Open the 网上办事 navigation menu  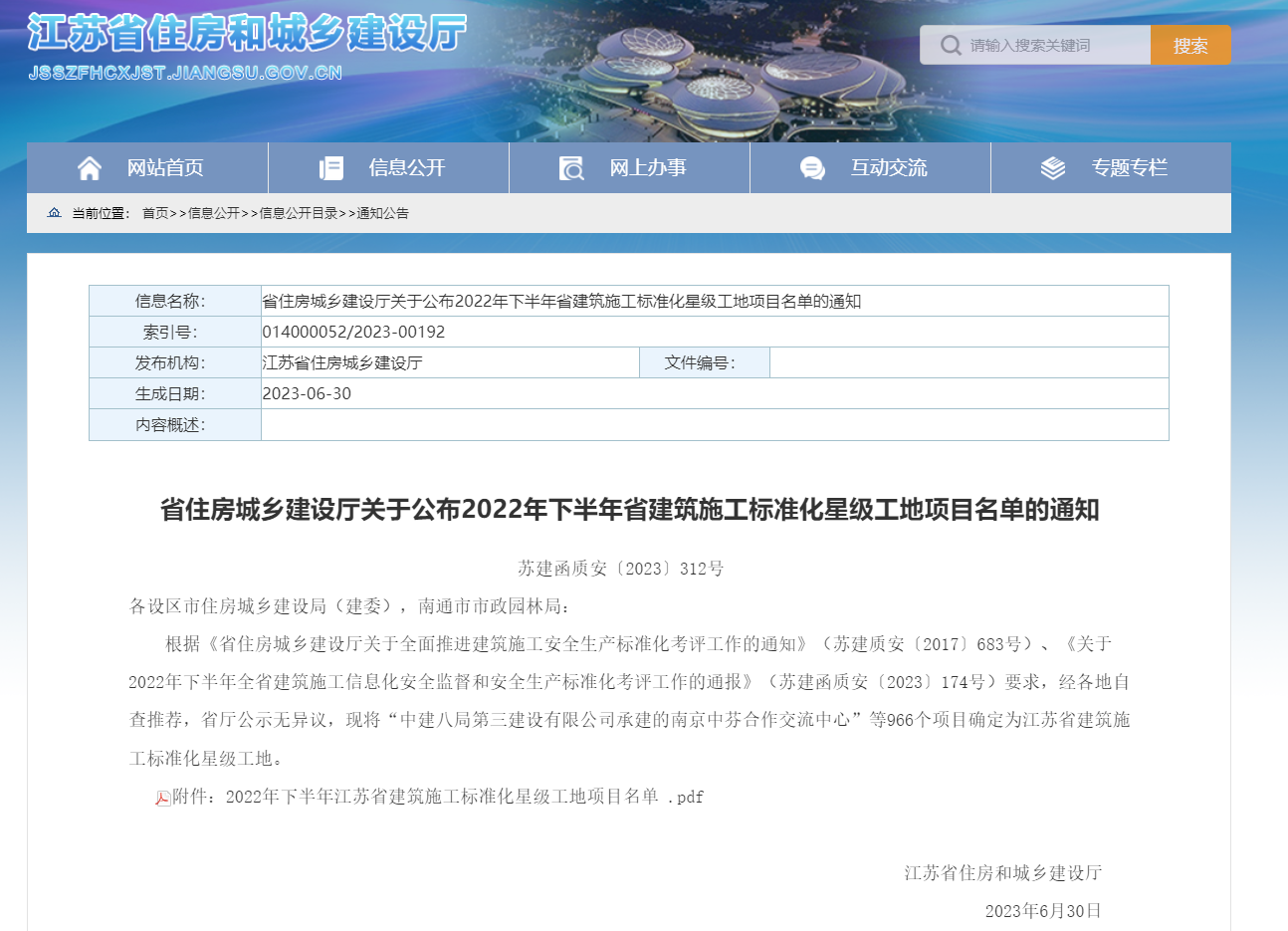pyautogui.click(x=629, y=167)
